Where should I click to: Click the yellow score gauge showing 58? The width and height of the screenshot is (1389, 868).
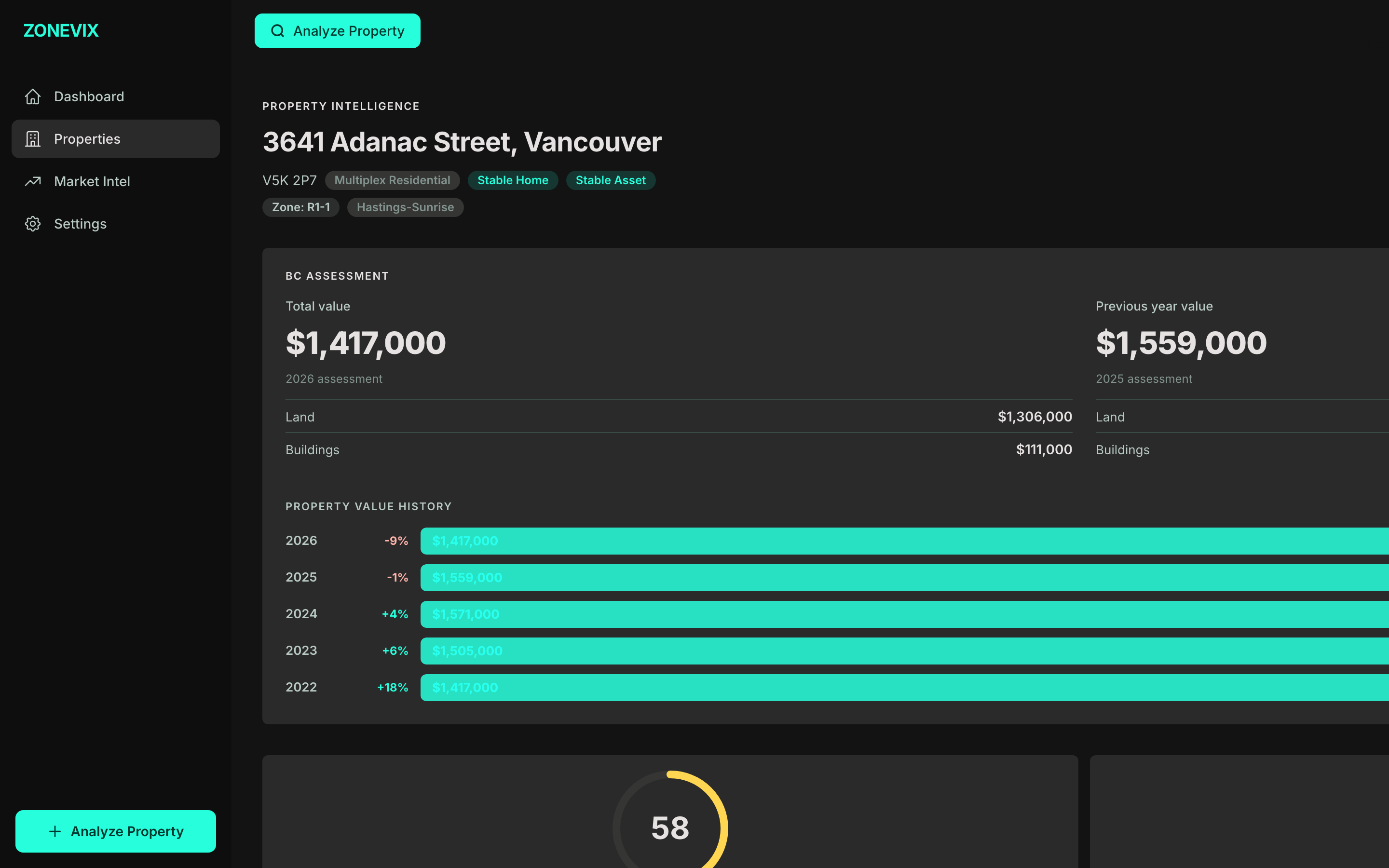click(670, 827)
